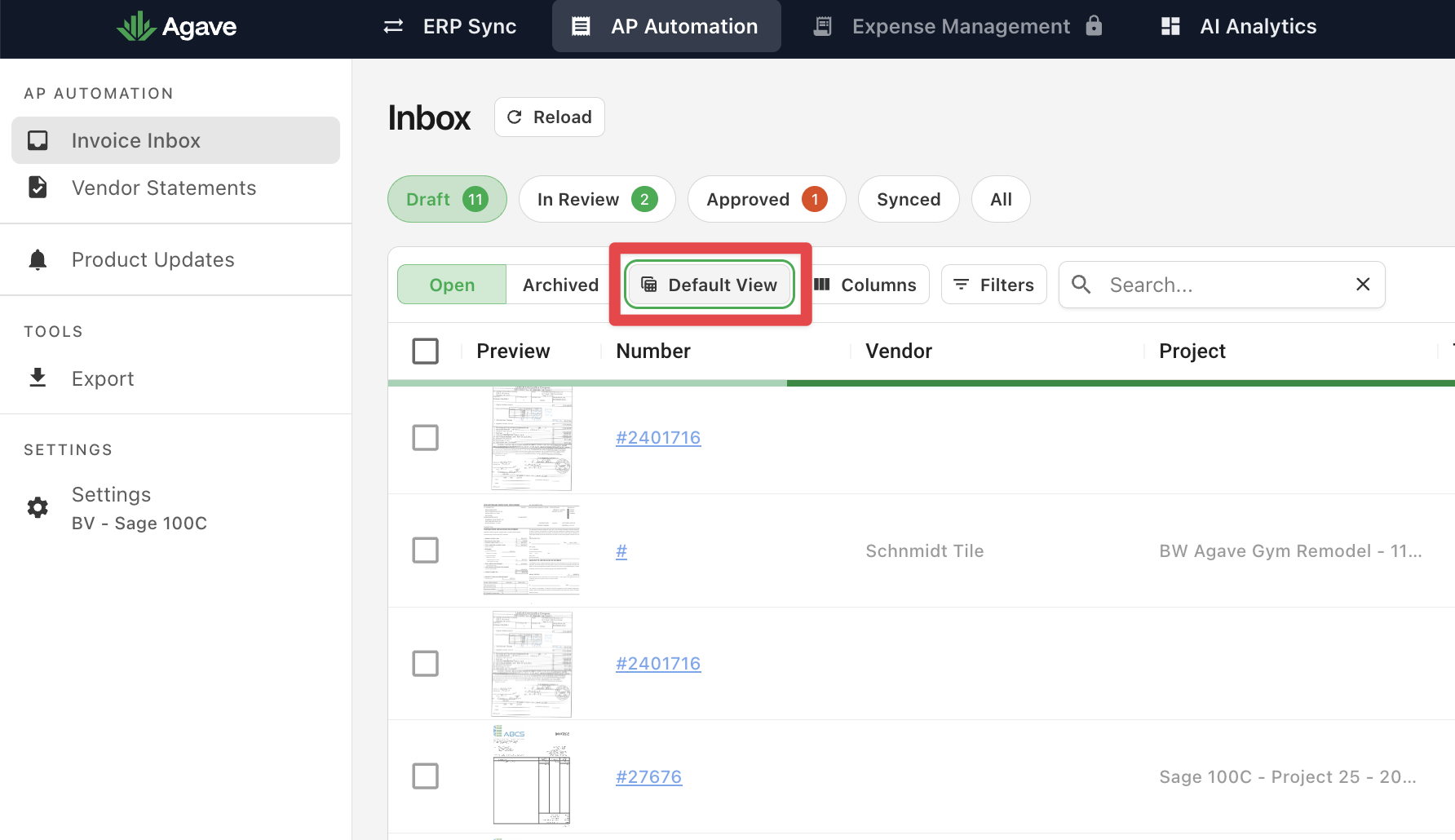Reload the inbox
Viewport: 1455px width, 840px height.
549,117
